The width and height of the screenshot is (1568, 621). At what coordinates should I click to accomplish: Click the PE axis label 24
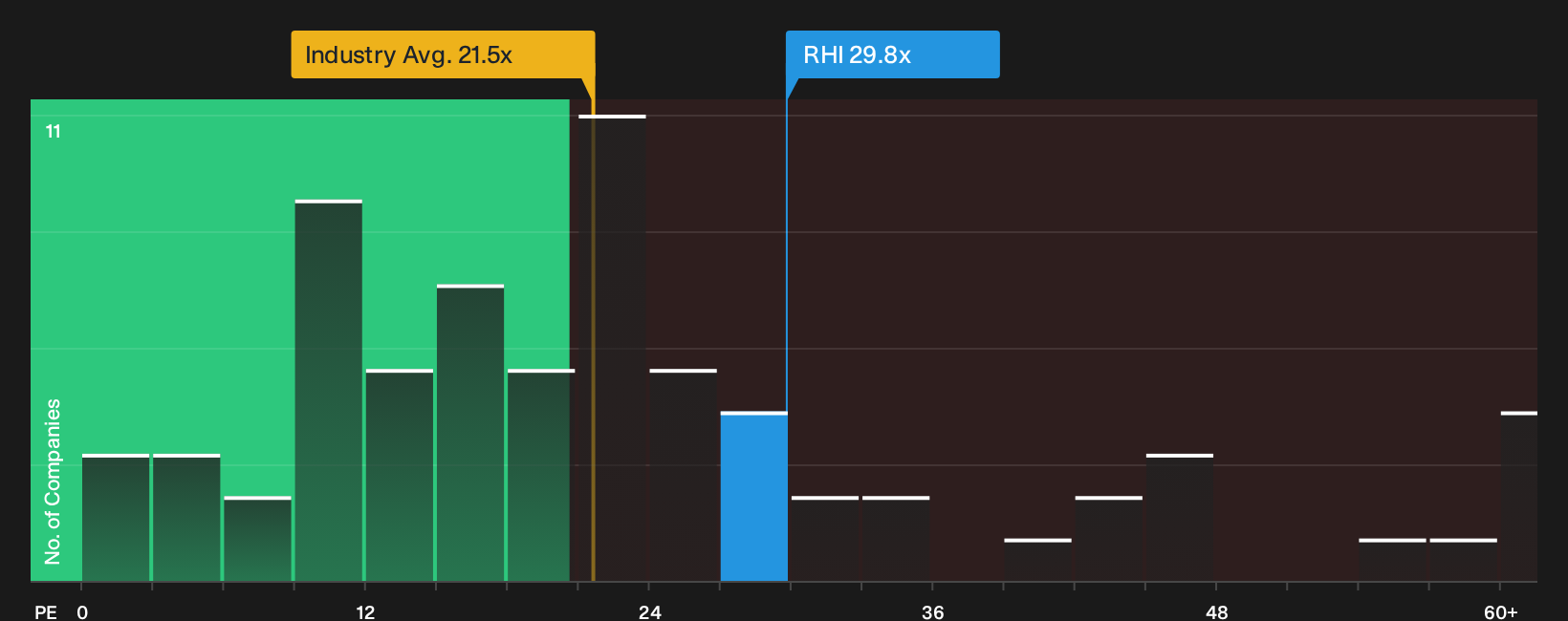coord(649,612)
